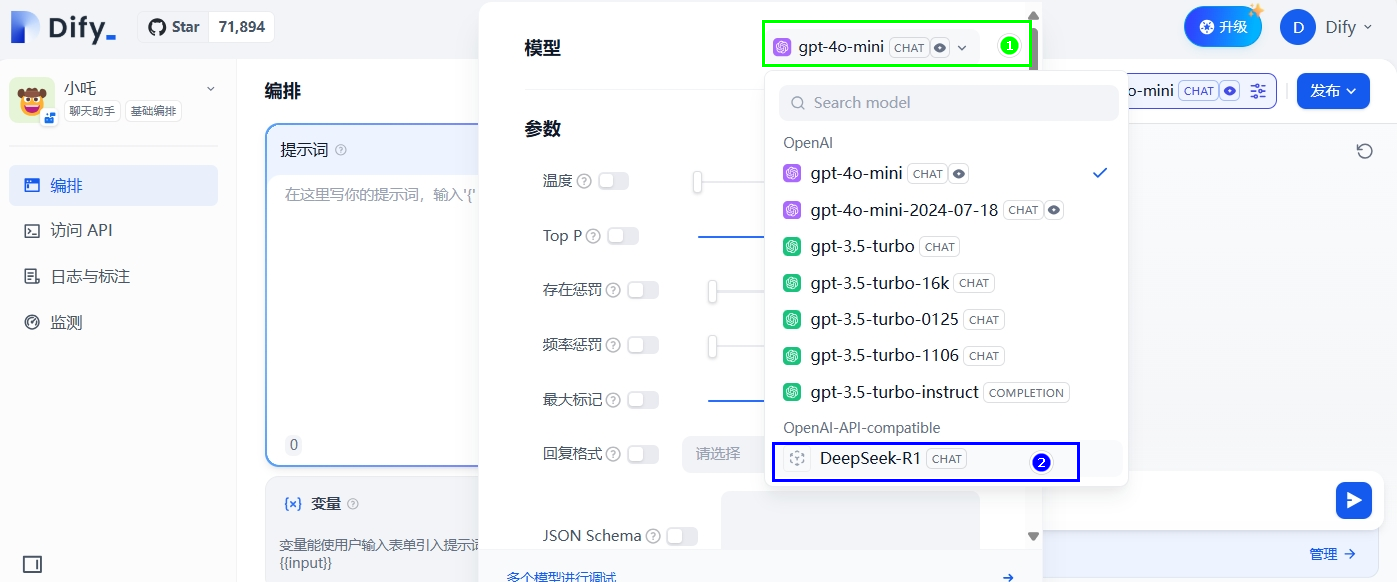Click the restart conversation refresh icon
This screenshot has width=1397, height=582.
coord(1364,151)
